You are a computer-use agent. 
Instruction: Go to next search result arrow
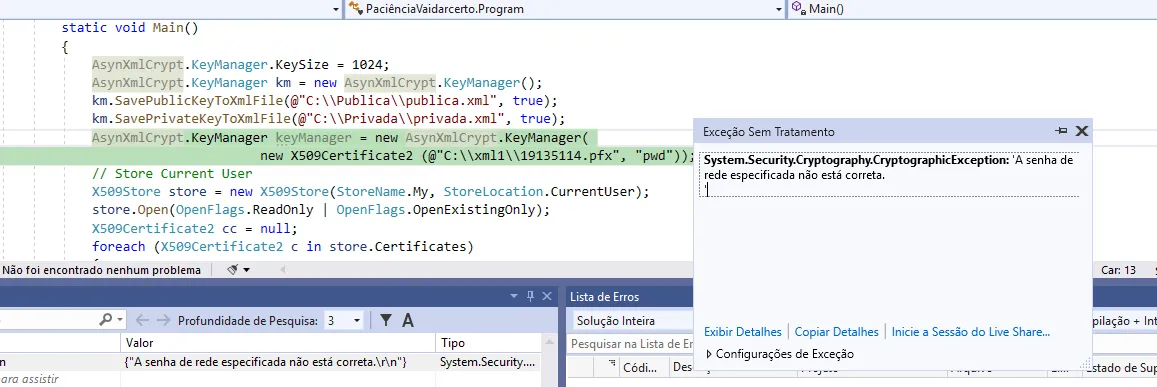pyautogui.click(x=163, y=320)
